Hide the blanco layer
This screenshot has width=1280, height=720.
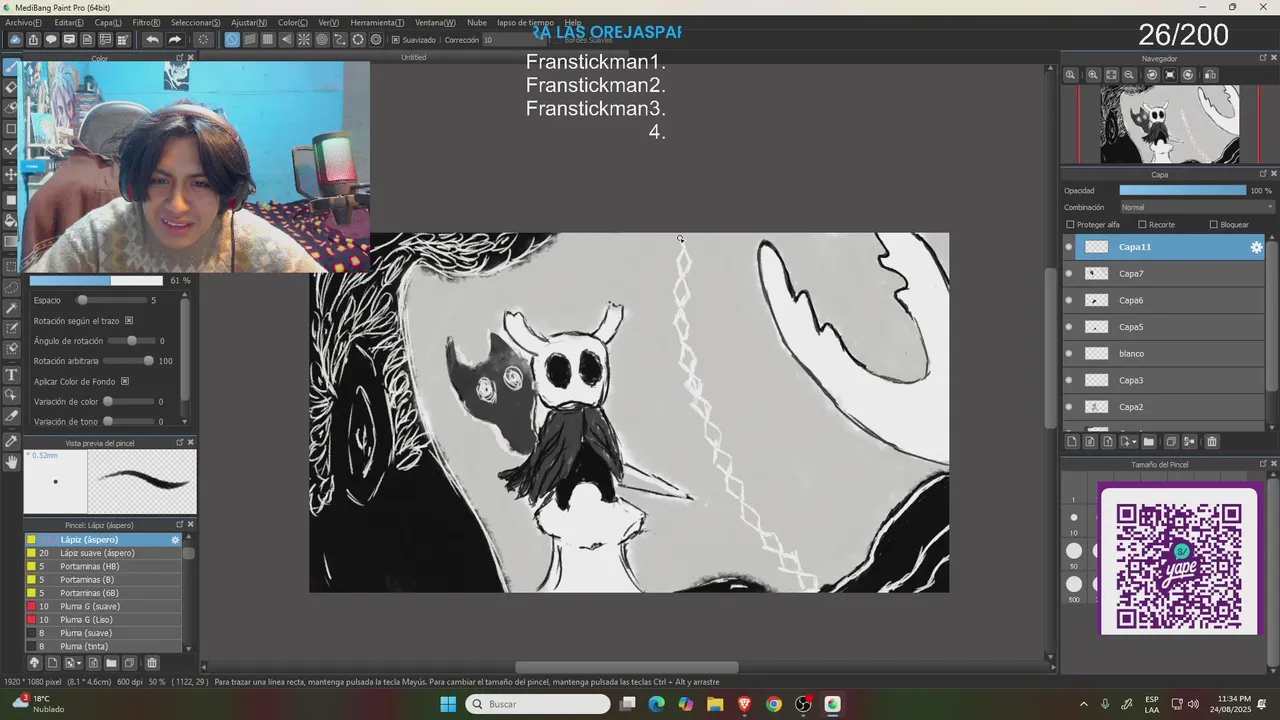[x=1069, y=354]
